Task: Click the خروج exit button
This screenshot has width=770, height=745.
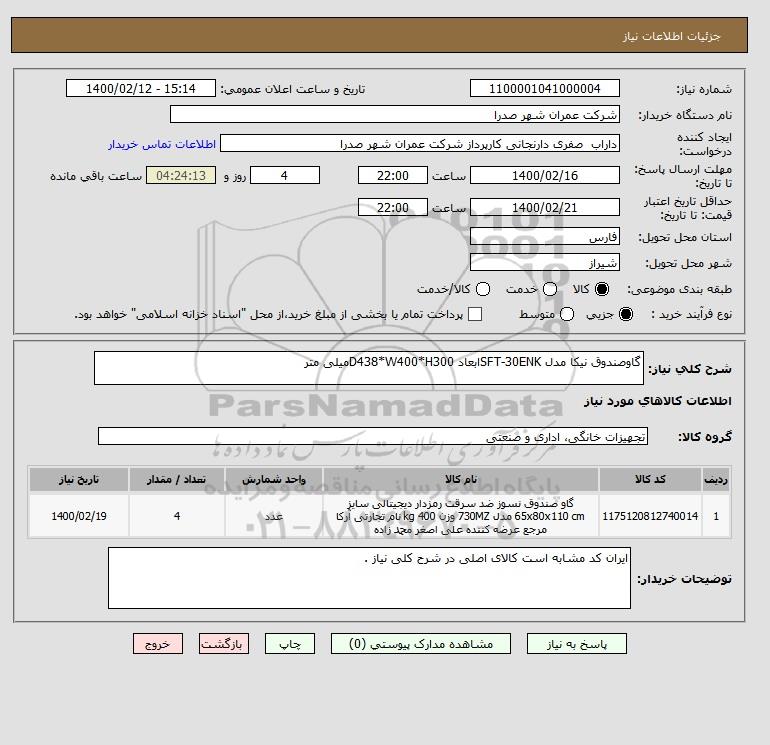Action: (158, 644)
